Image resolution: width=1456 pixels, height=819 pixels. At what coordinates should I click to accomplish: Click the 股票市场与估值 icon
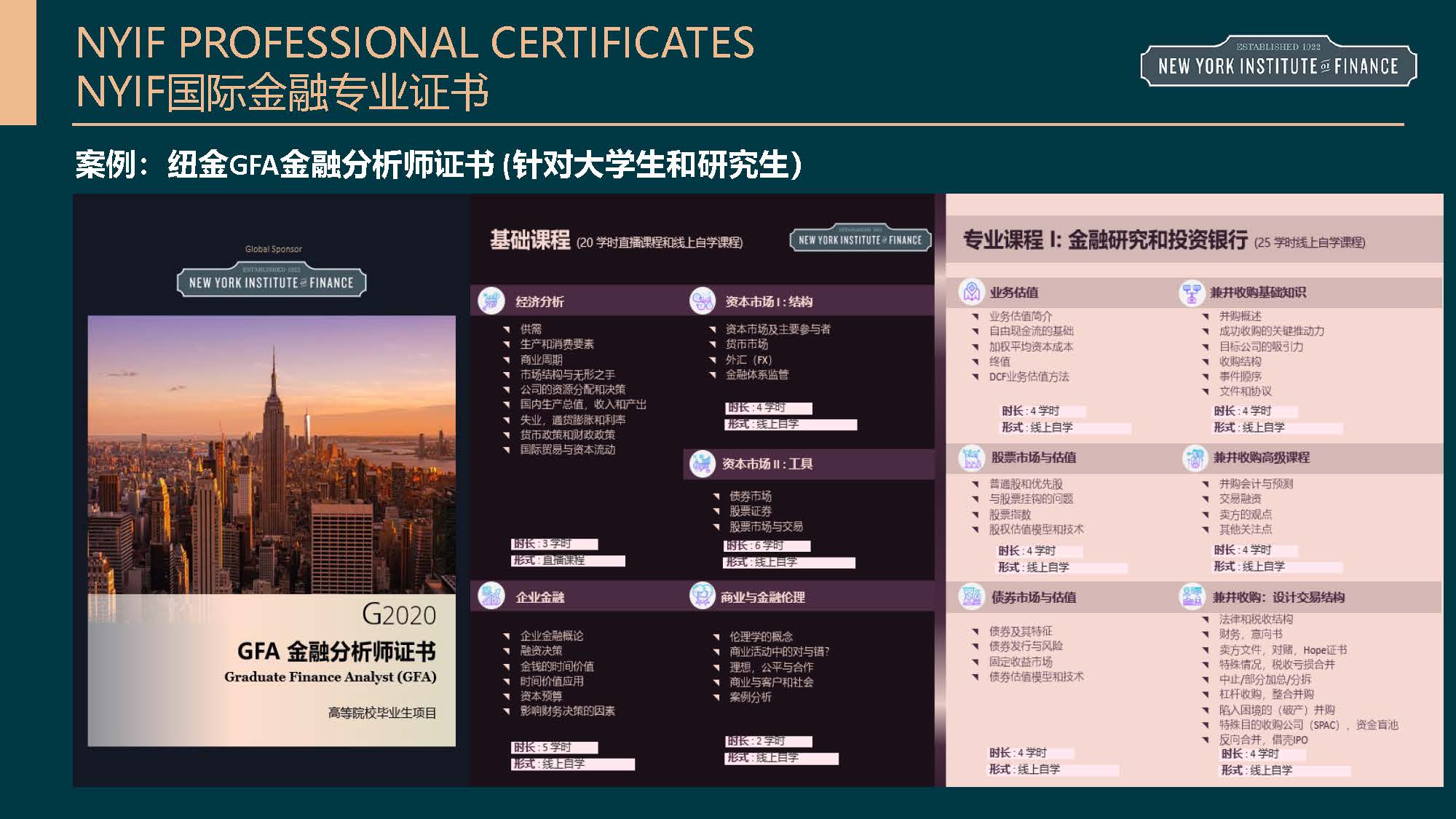click(971, 457)
